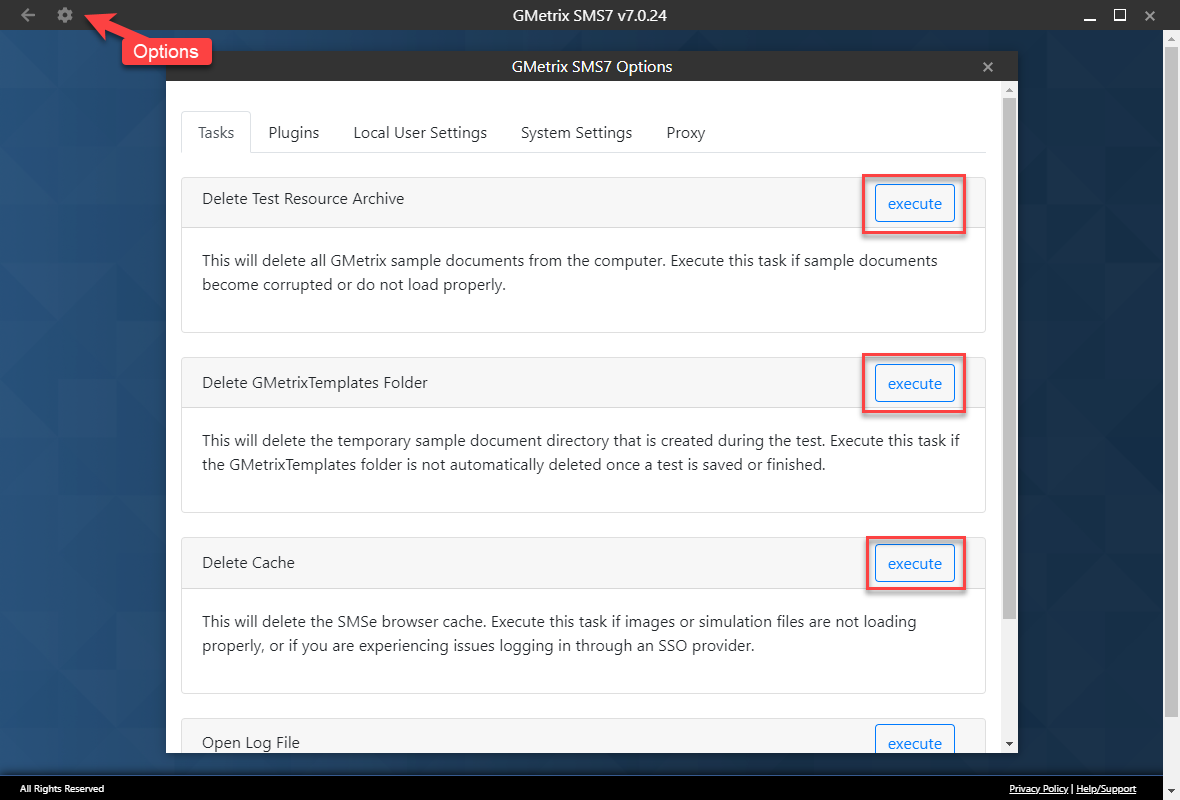Stay on the Tasks tab
Viewport: 1180px width, 800px height.
click(215, 132)
